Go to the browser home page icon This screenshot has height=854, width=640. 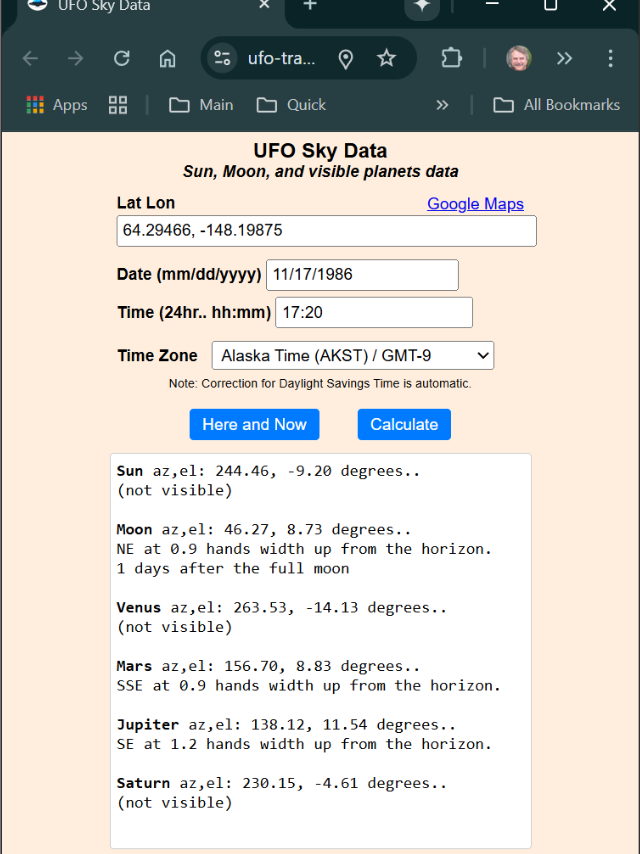(168, 58)
